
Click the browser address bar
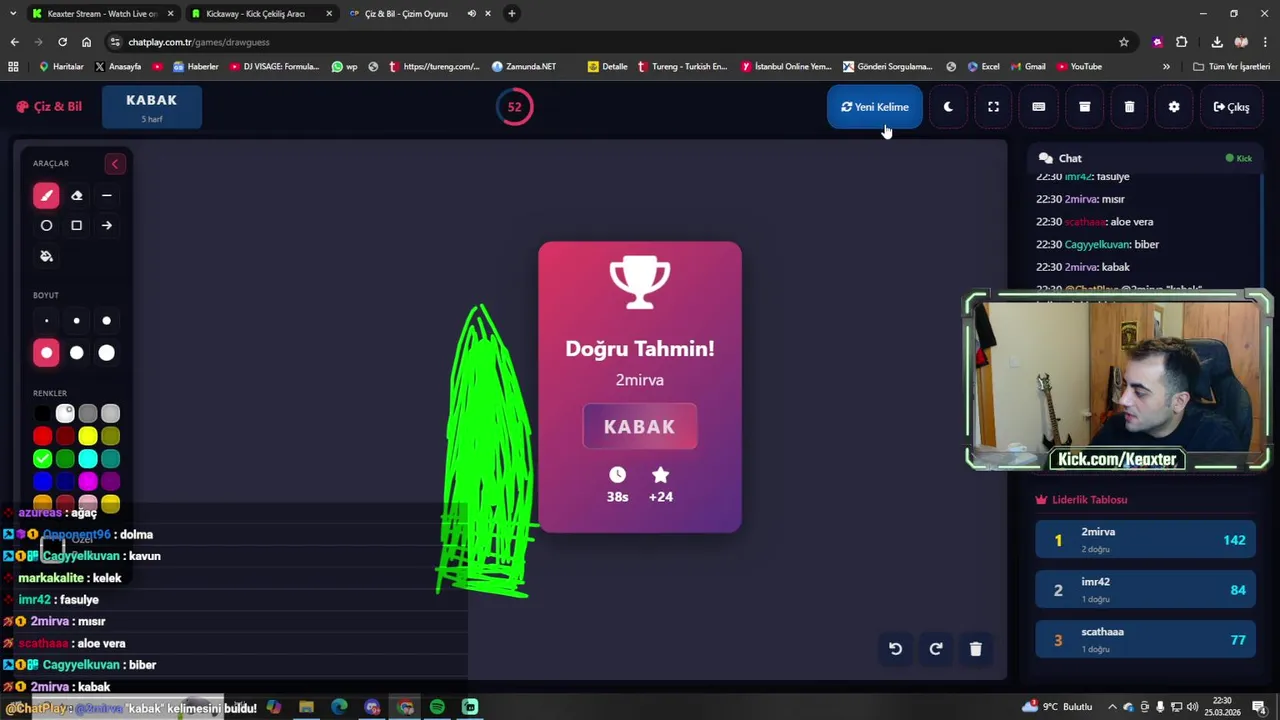point(620,42)
